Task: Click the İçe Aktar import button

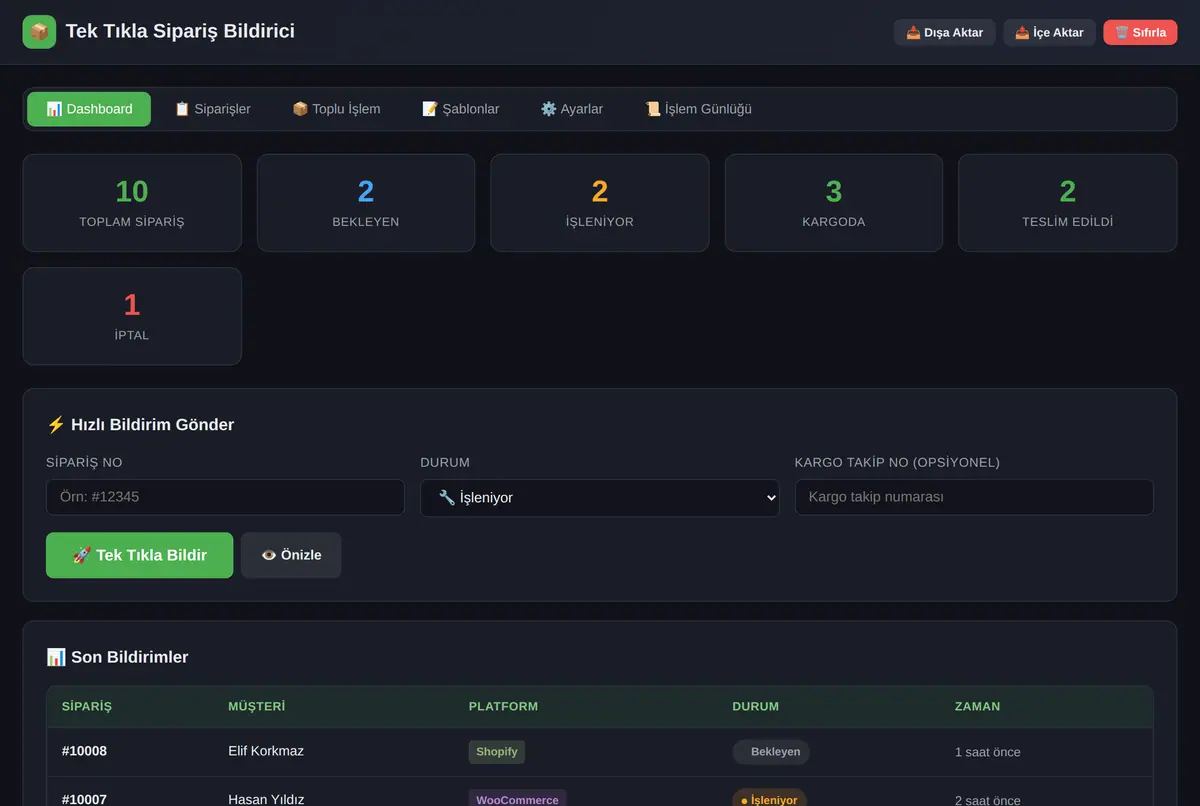Action: coord(1049,32)
